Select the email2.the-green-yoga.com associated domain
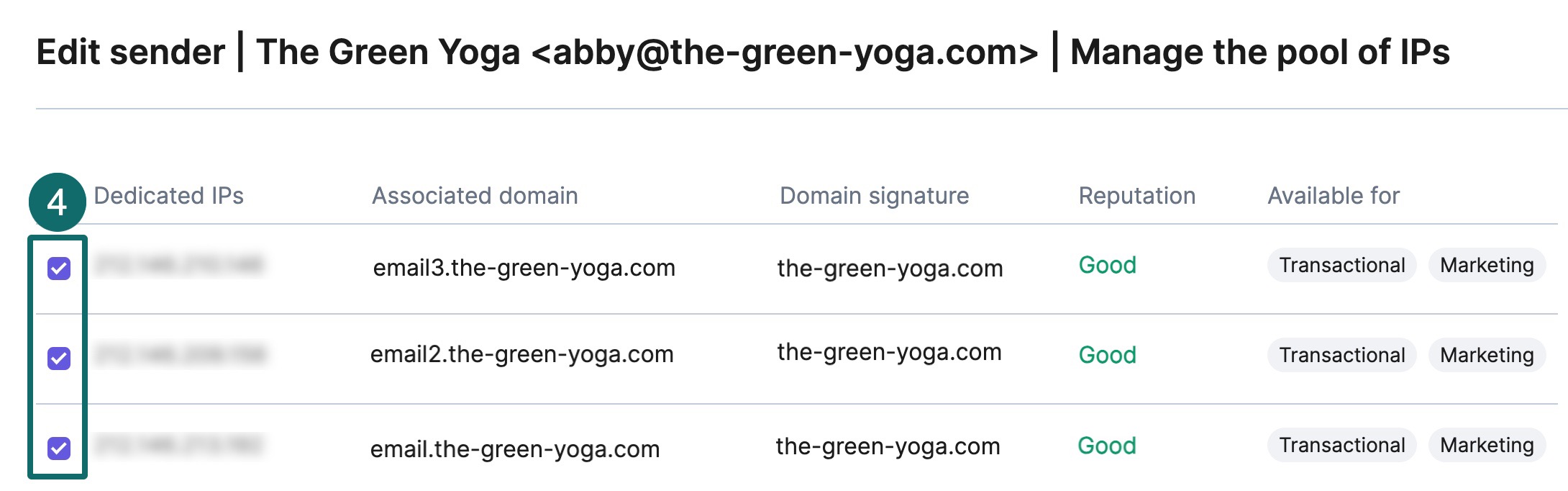 521,354
